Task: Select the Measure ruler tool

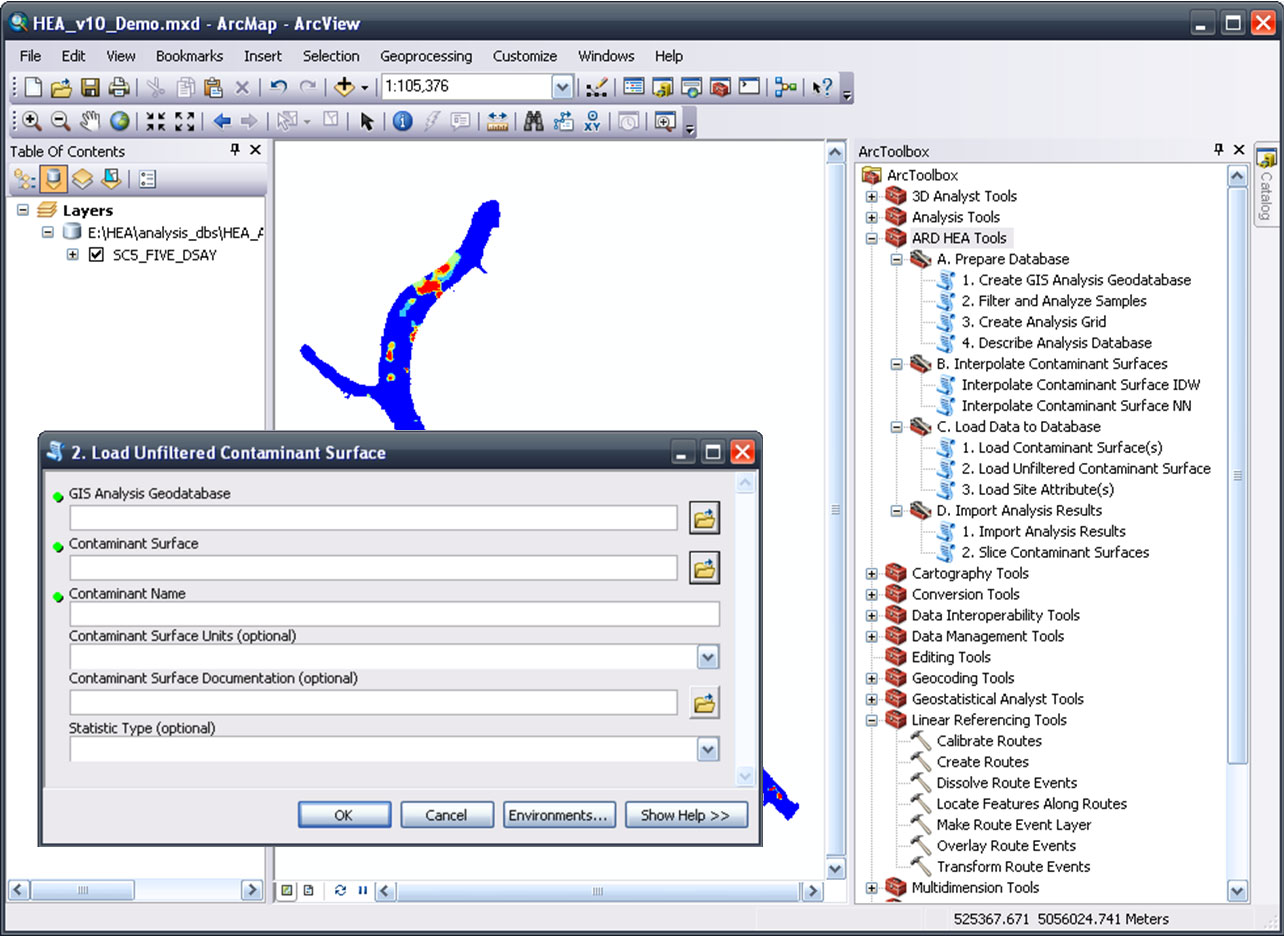Action: pyautogui.click(x=497, y=121)
